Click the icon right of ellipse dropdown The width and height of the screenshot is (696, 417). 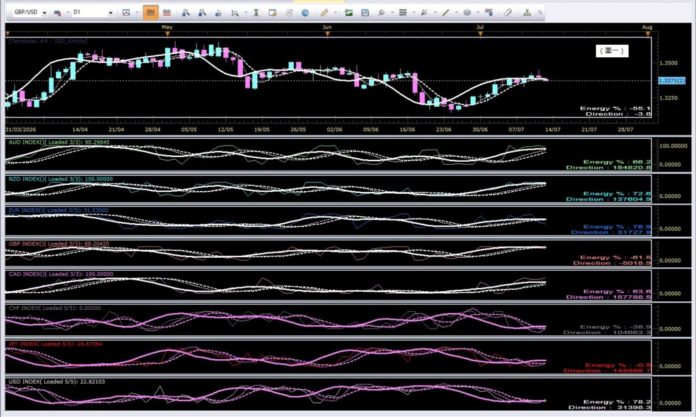coord(489,13)
